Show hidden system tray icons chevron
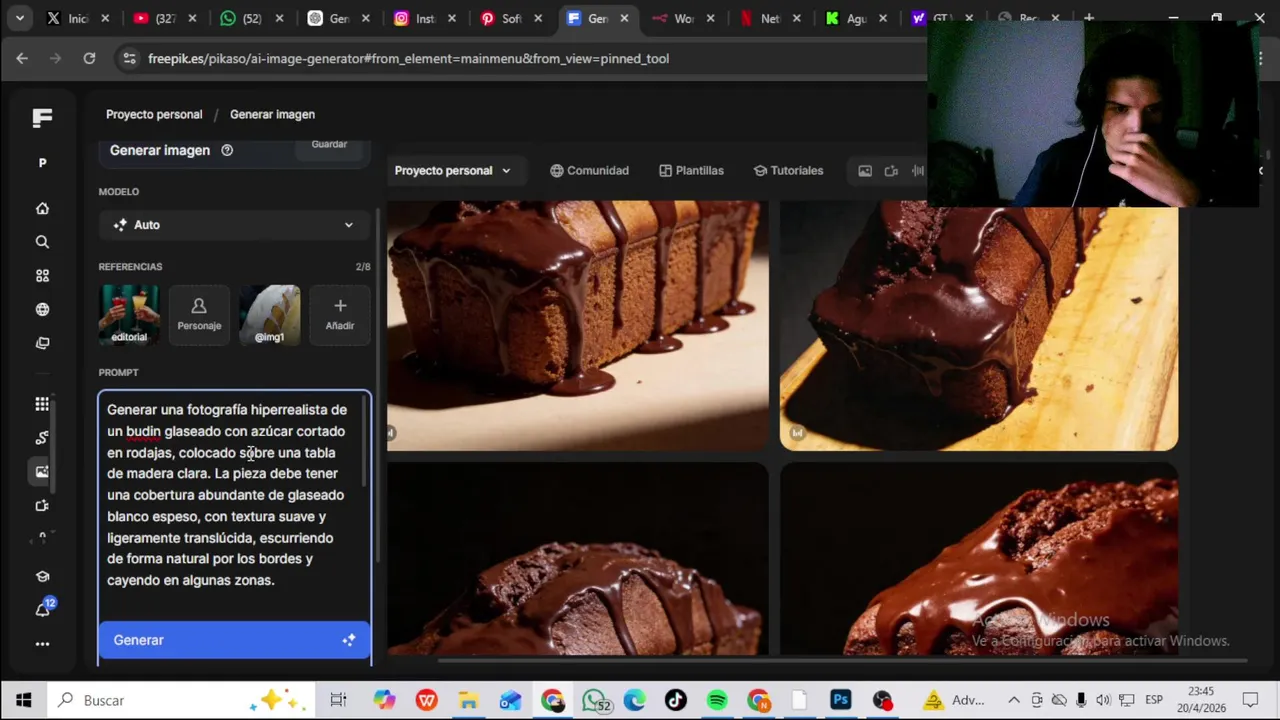The height and width of the screenshot is (720, 1280). (x=1013, y=700)
